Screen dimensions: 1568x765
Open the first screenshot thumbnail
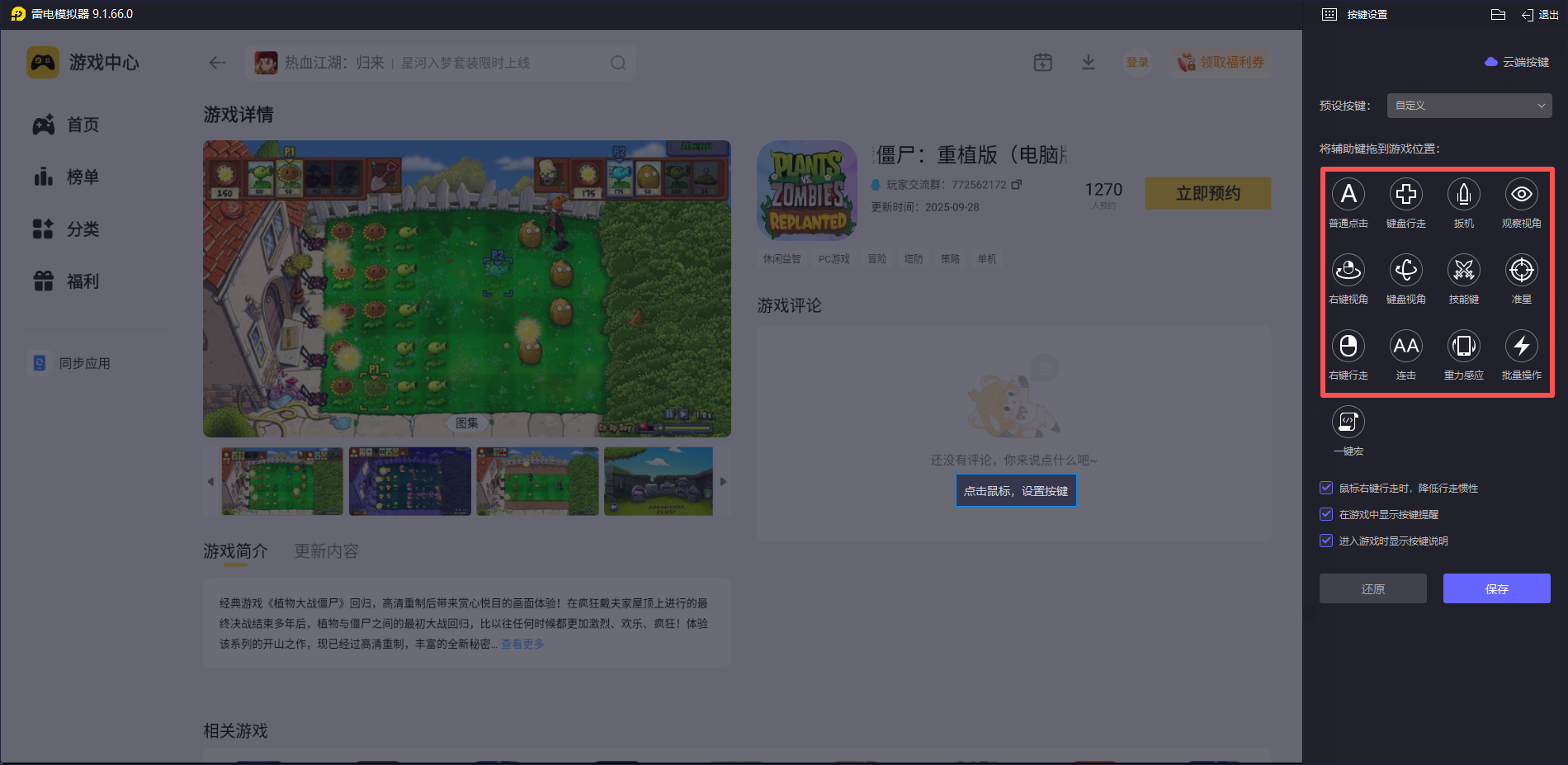click(282, 481)
